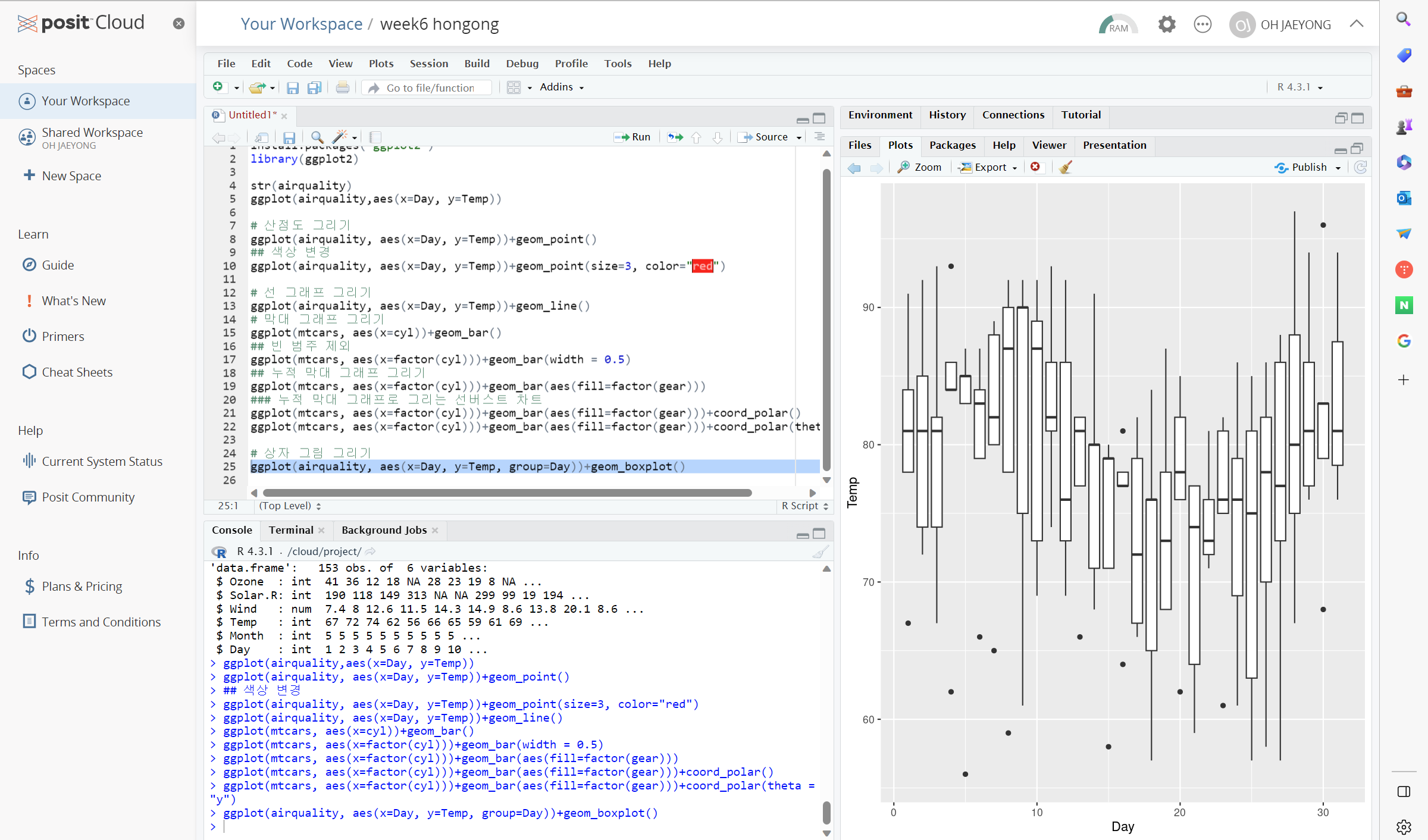
Task: Open find and replace magnifier in the editor
Action: 317,137
